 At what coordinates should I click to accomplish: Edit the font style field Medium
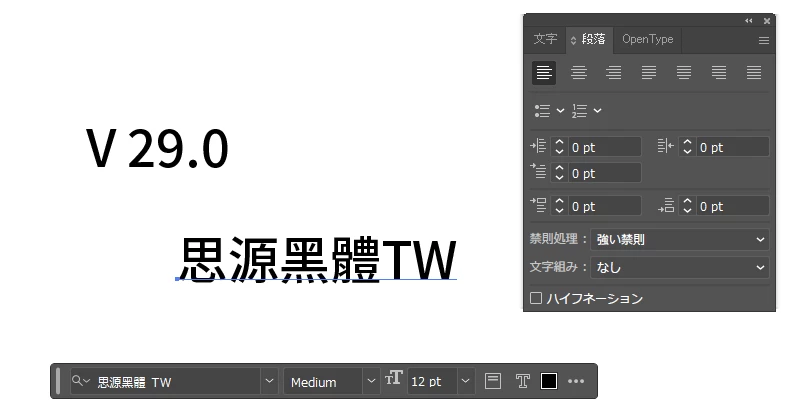tap(323, 381)
